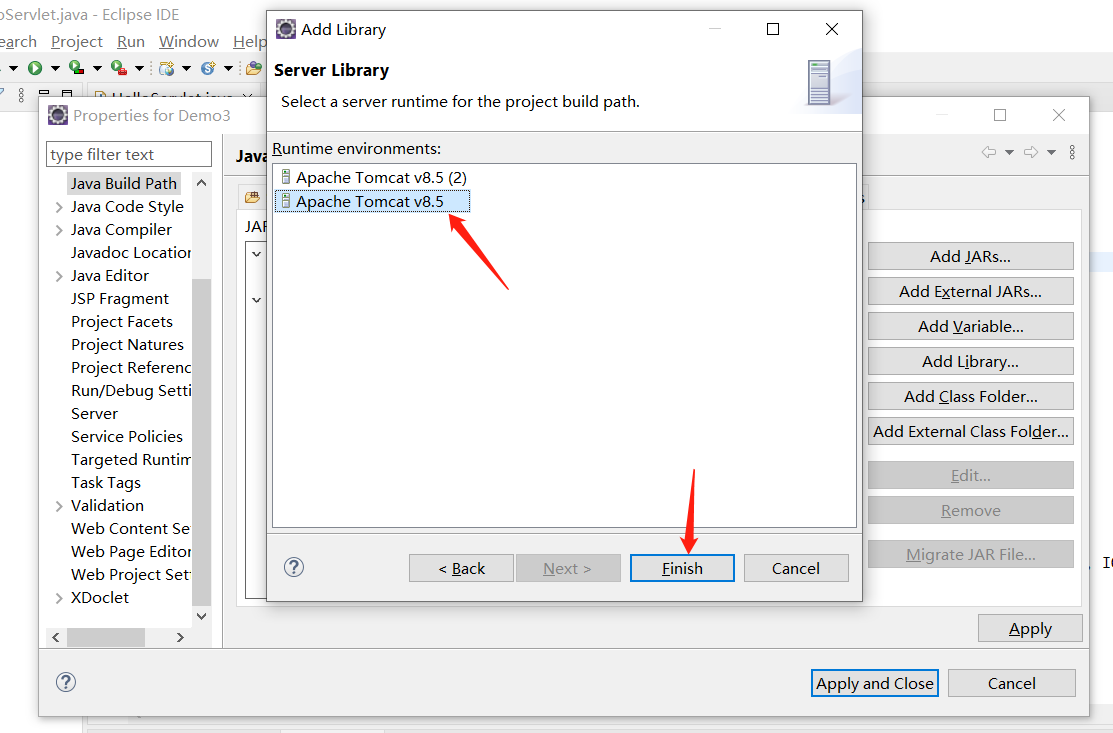Click the properties tree scroll-down arrow
This screenshot has width=1113, height=733.
pyautogui.click(x=202, y=616)
